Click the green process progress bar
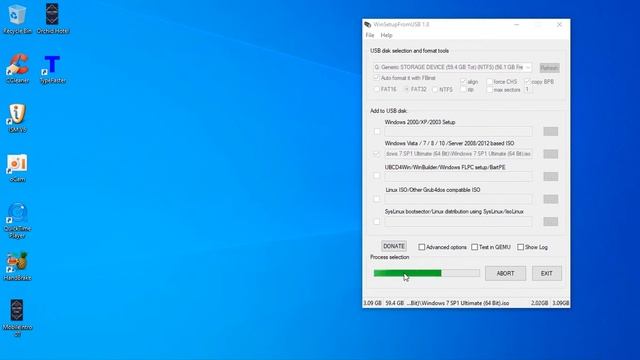640x360 pixels. pos(426,273)
